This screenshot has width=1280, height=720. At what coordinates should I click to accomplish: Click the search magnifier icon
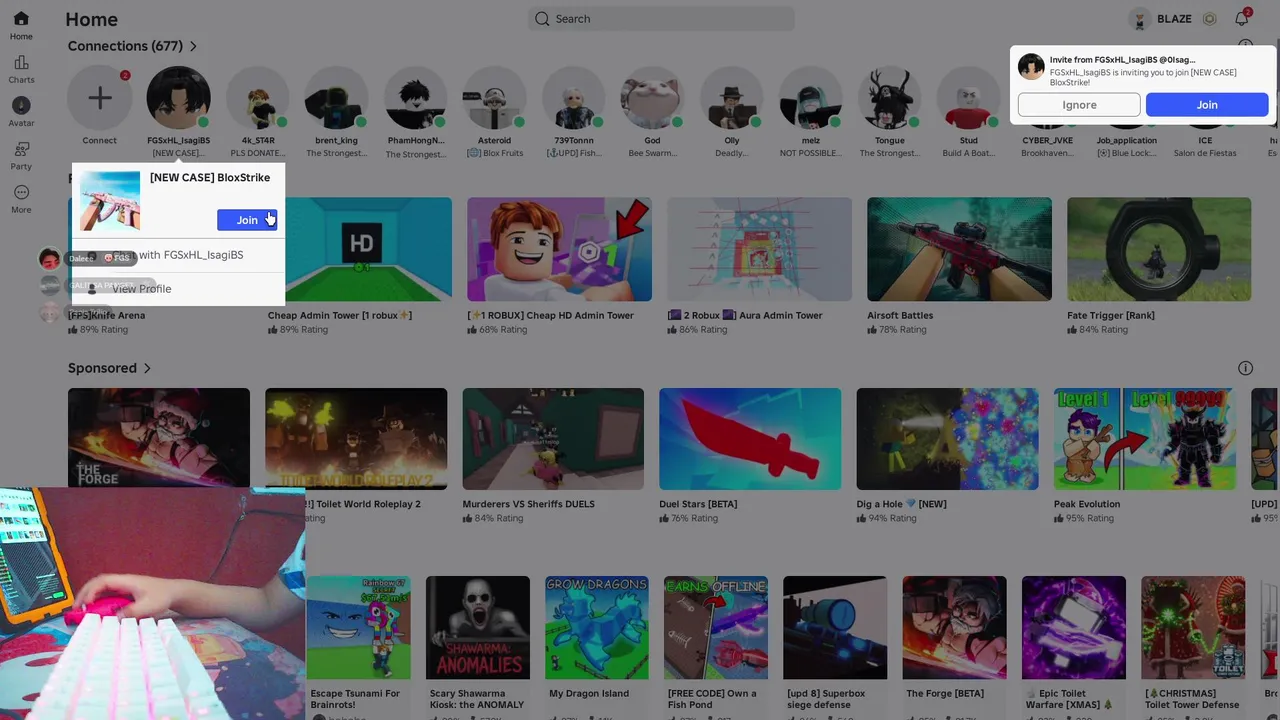pos(542,19)
